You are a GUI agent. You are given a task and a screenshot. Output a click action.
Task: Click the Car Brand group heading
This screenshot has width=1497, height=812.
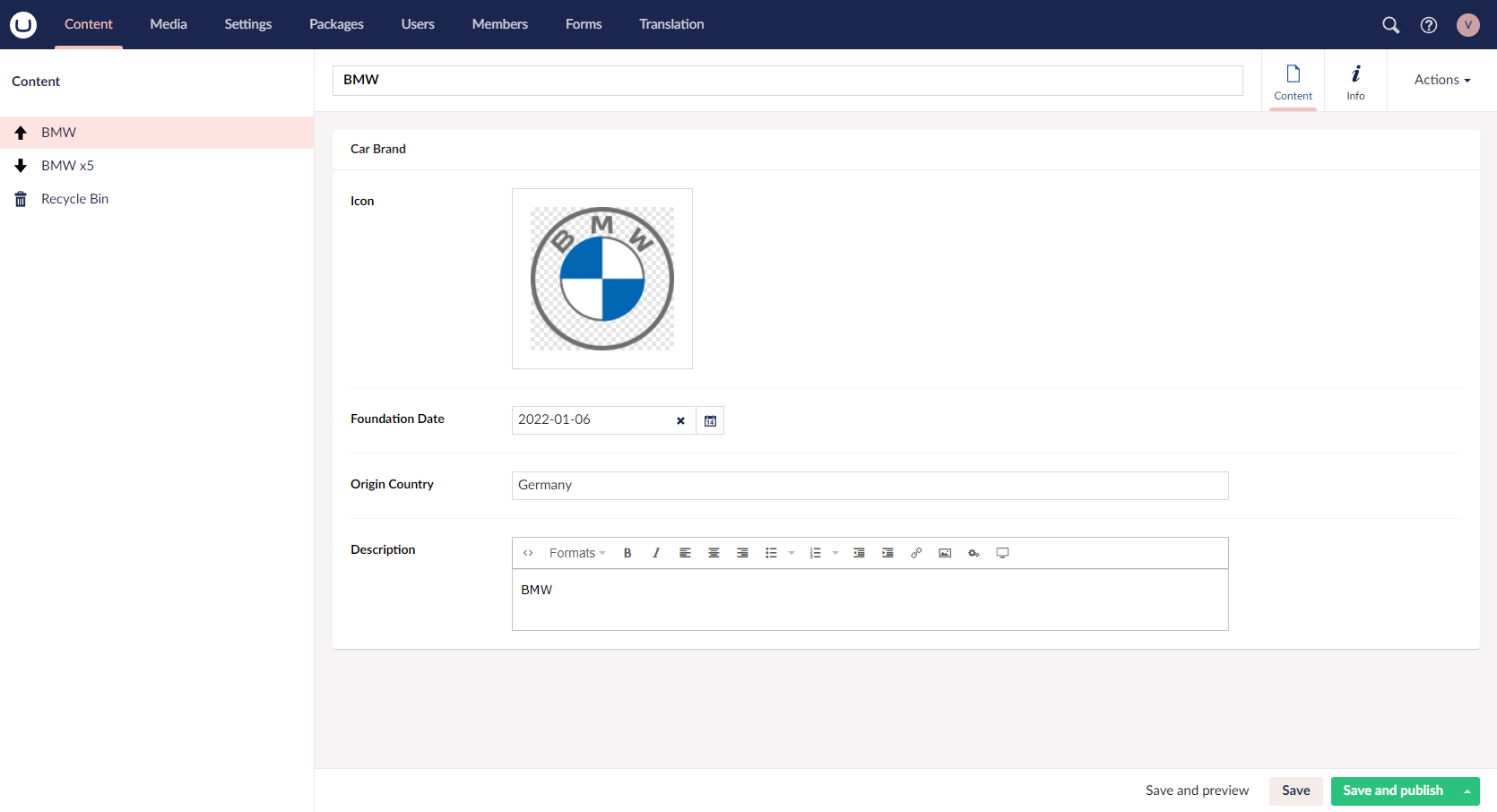[378, 149]
